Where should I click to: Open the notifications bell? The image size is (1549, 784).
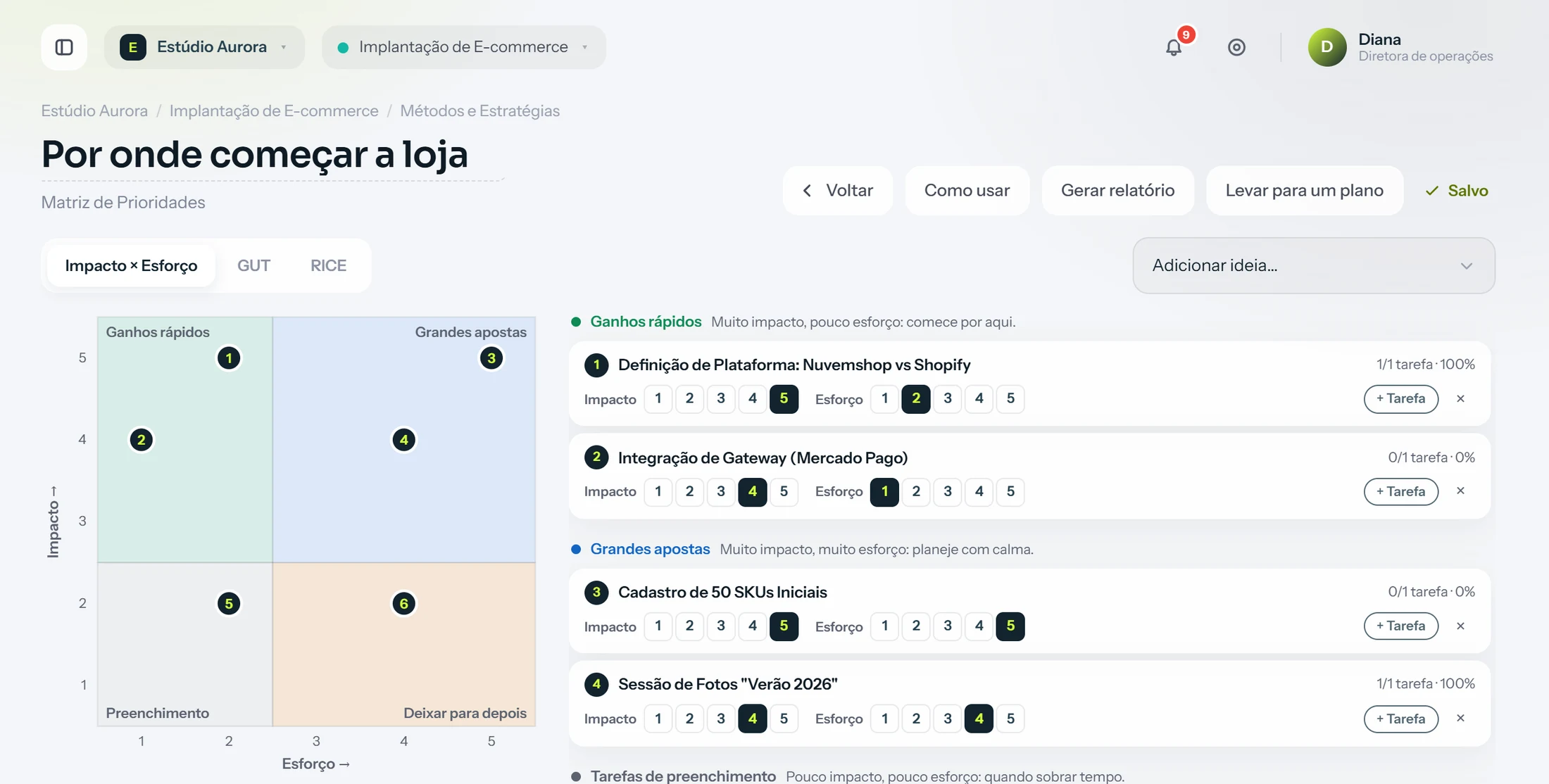(1173, 47)
